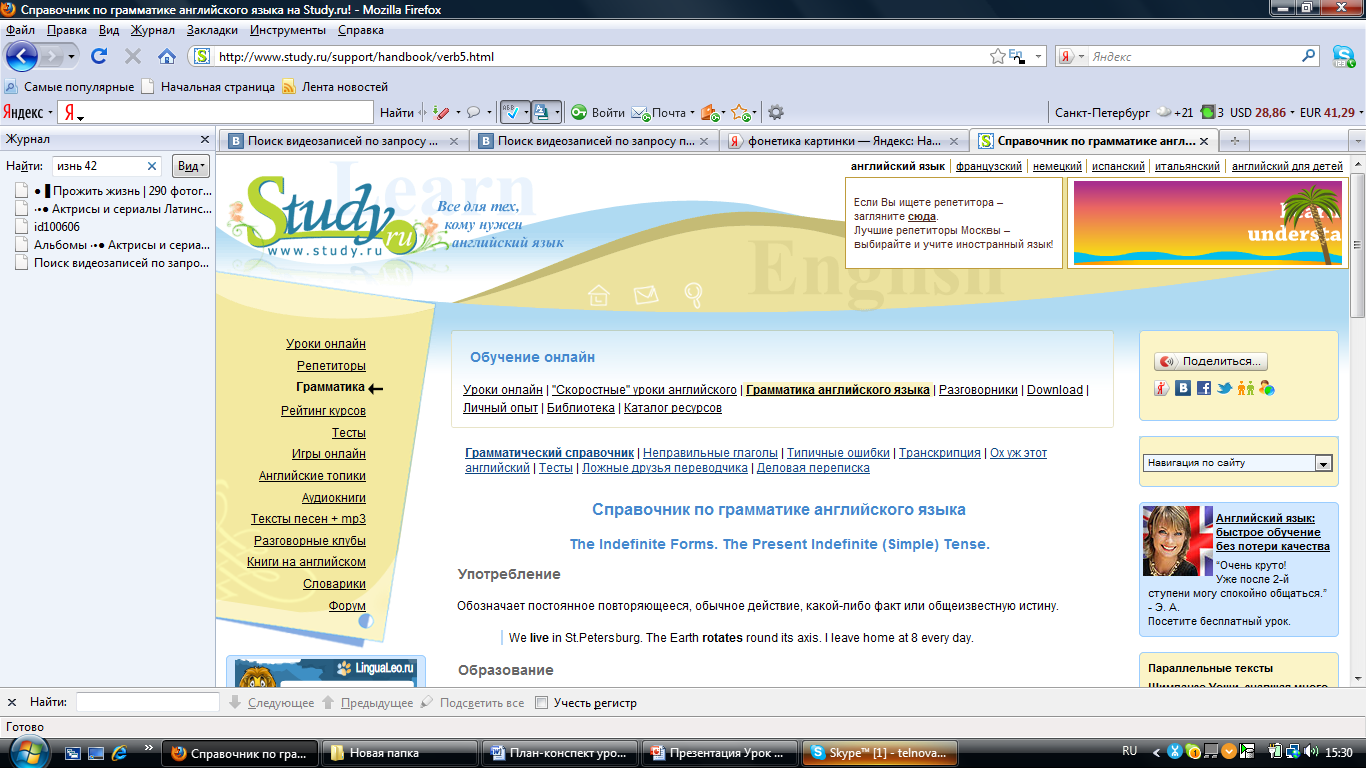Select французский language link
This screenshot has width=1366, height=768.
[x=988, y=167]
